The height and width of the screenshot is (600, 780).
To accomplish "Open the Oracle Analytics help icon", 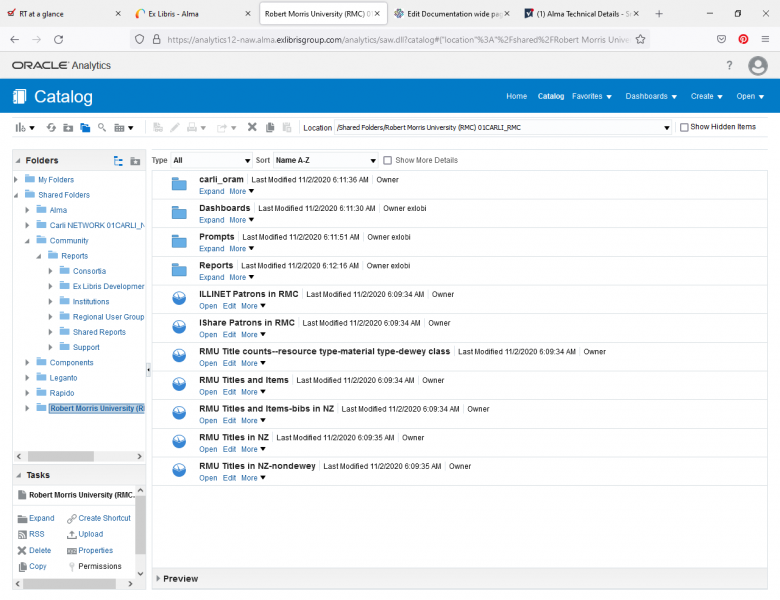I will click(729, 65).
